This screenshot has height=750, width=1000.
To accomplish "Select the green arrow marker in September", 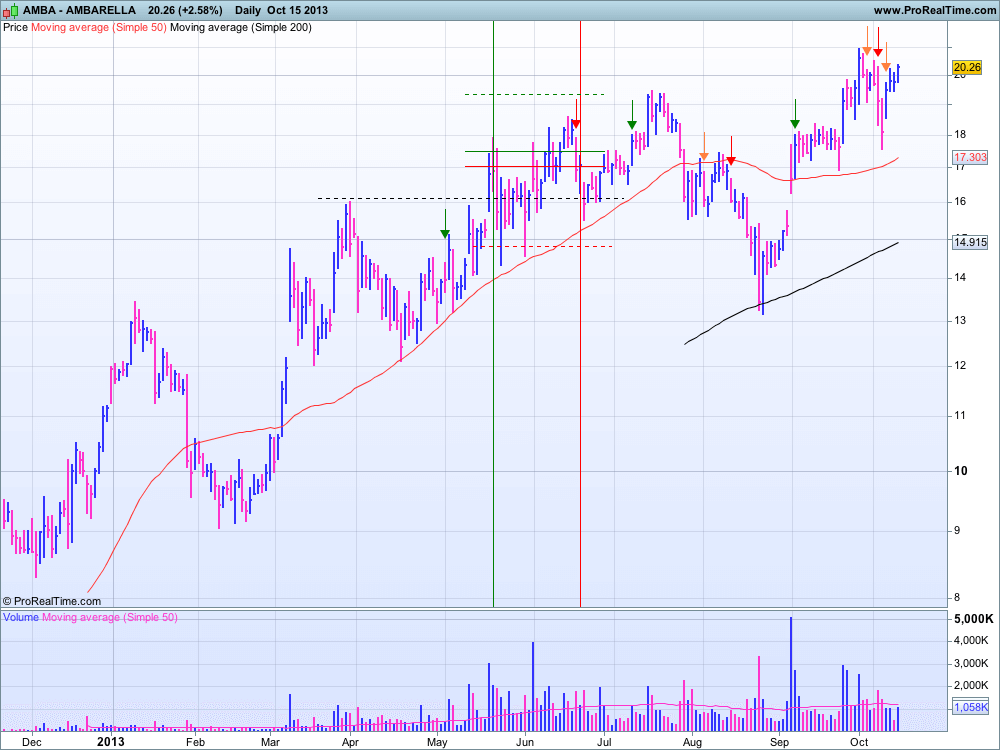I will click(x=795, y=114).
